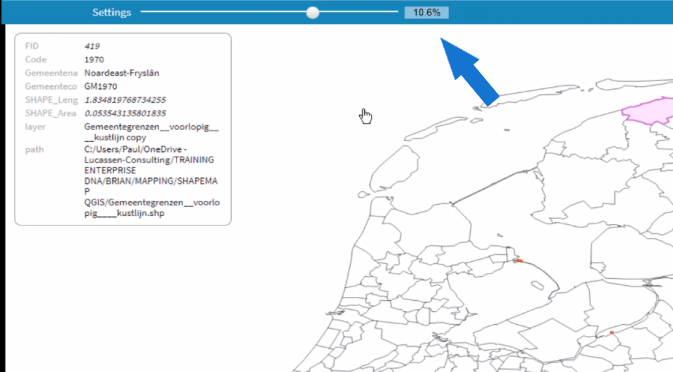Click the Gemeentena value Noardeast-Fryslân
The image size is (673, 372).
(x=121, y=73)
